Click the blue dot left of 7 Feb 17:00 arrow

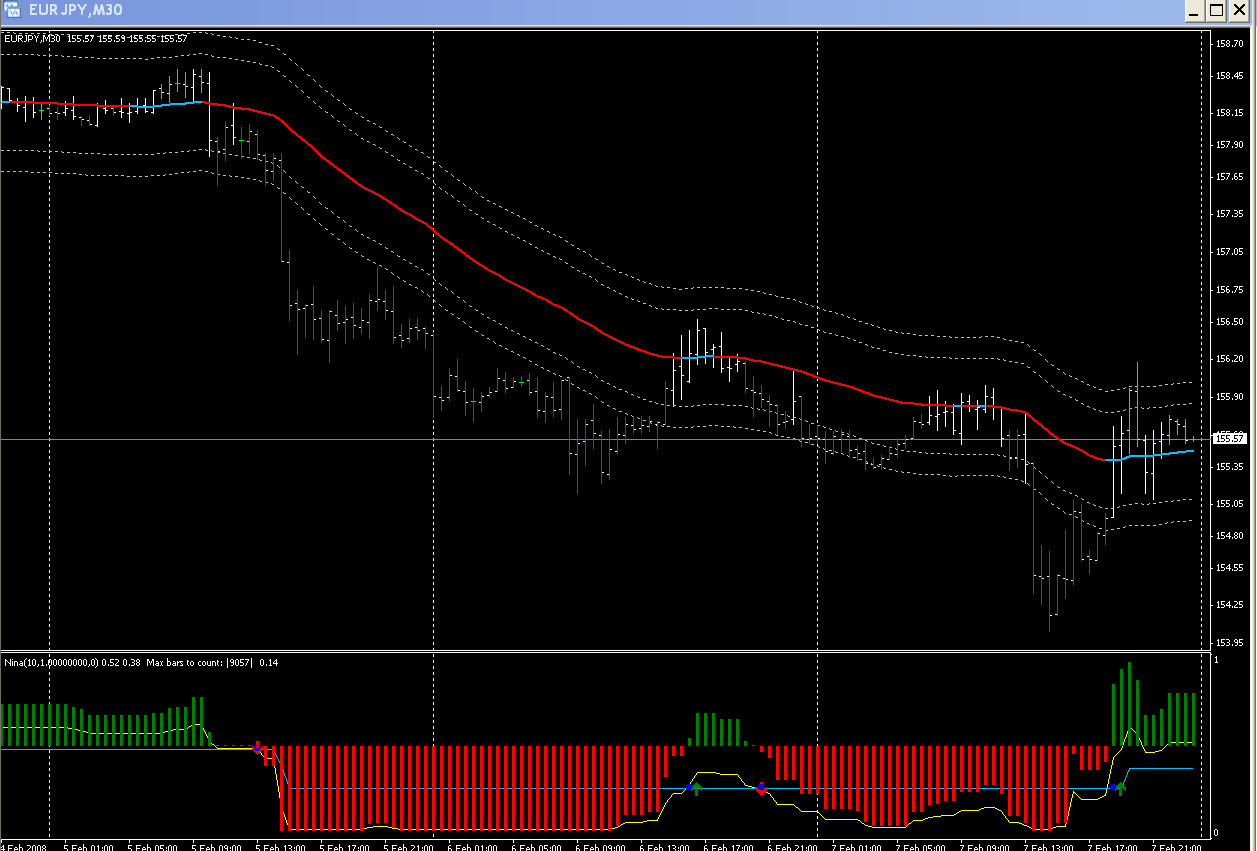click(x=1112, y=788)
